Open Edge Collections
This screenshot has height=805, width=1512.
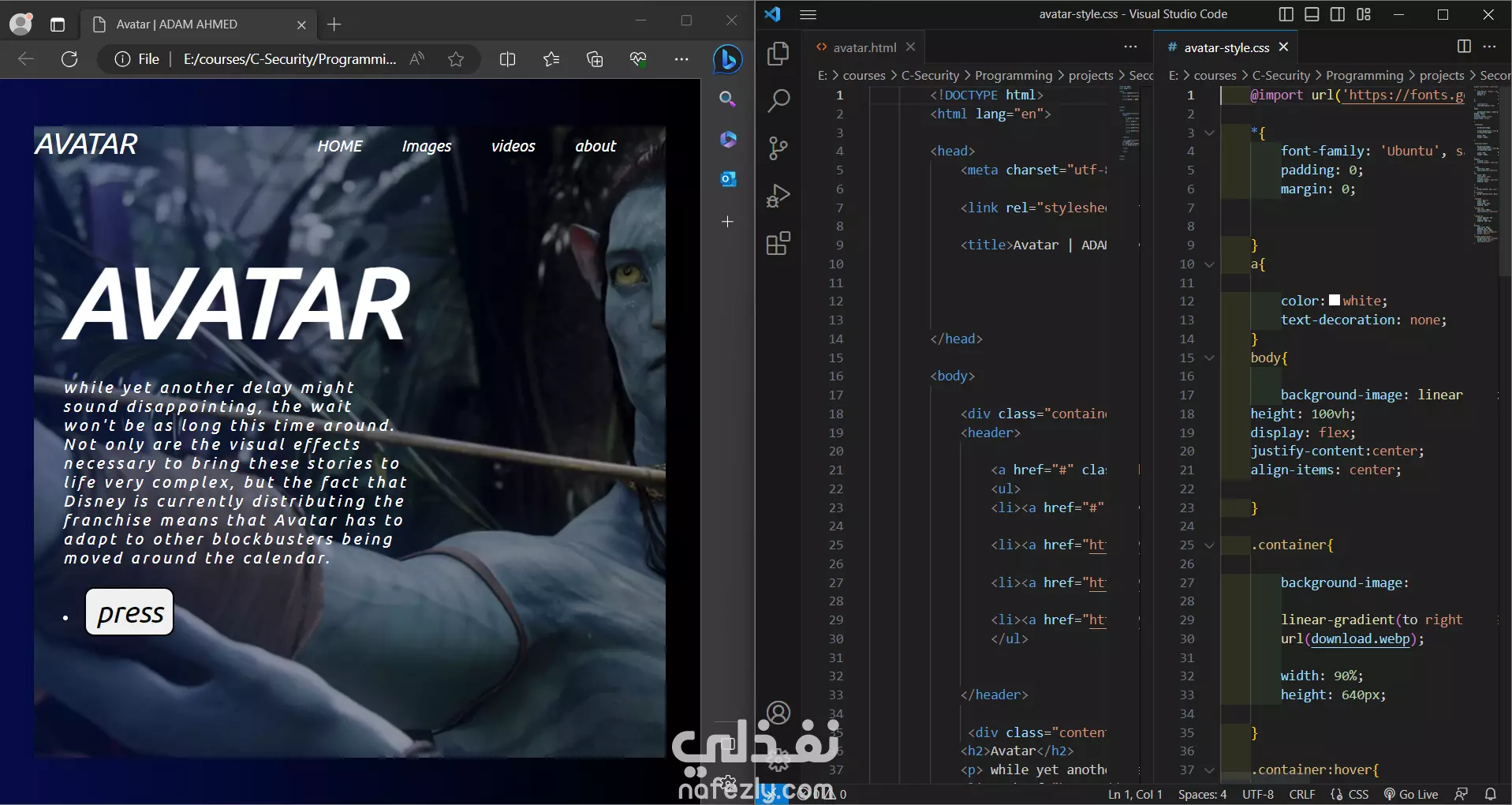[x=595, y=59]
